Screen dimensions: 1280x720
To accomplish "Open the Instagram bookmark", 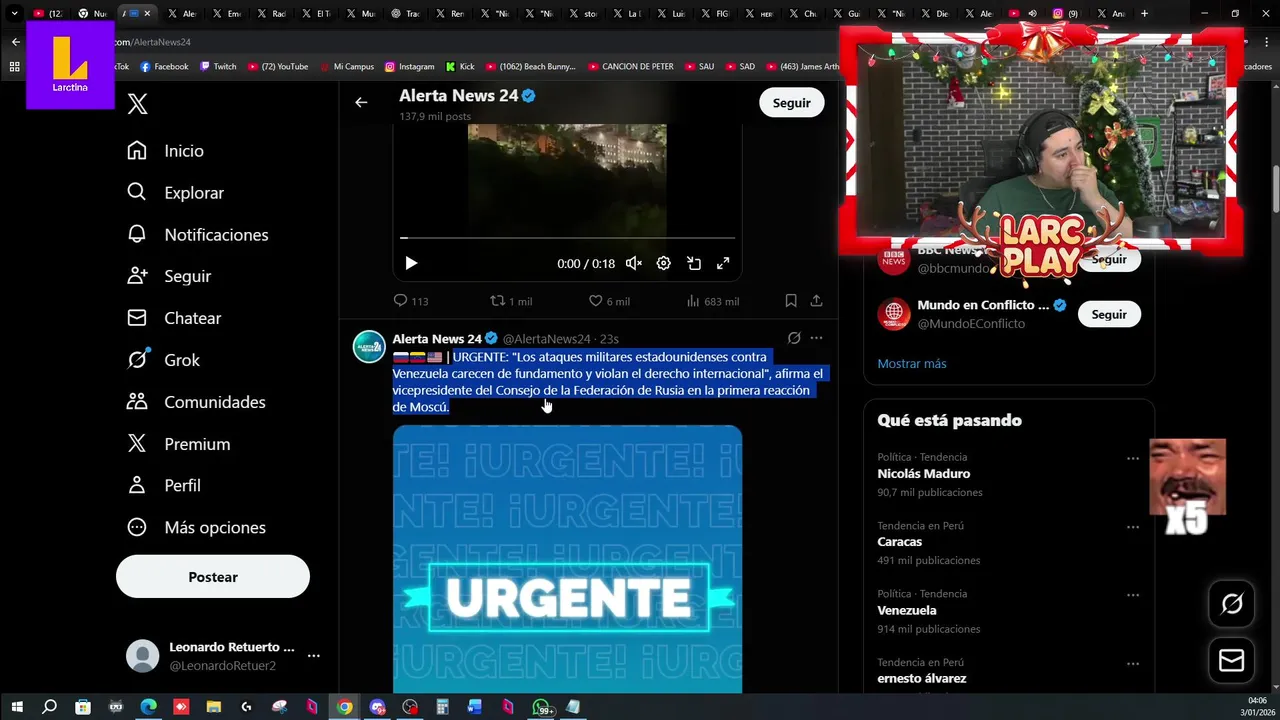I will pyautogui.click(x=410, y=67).
